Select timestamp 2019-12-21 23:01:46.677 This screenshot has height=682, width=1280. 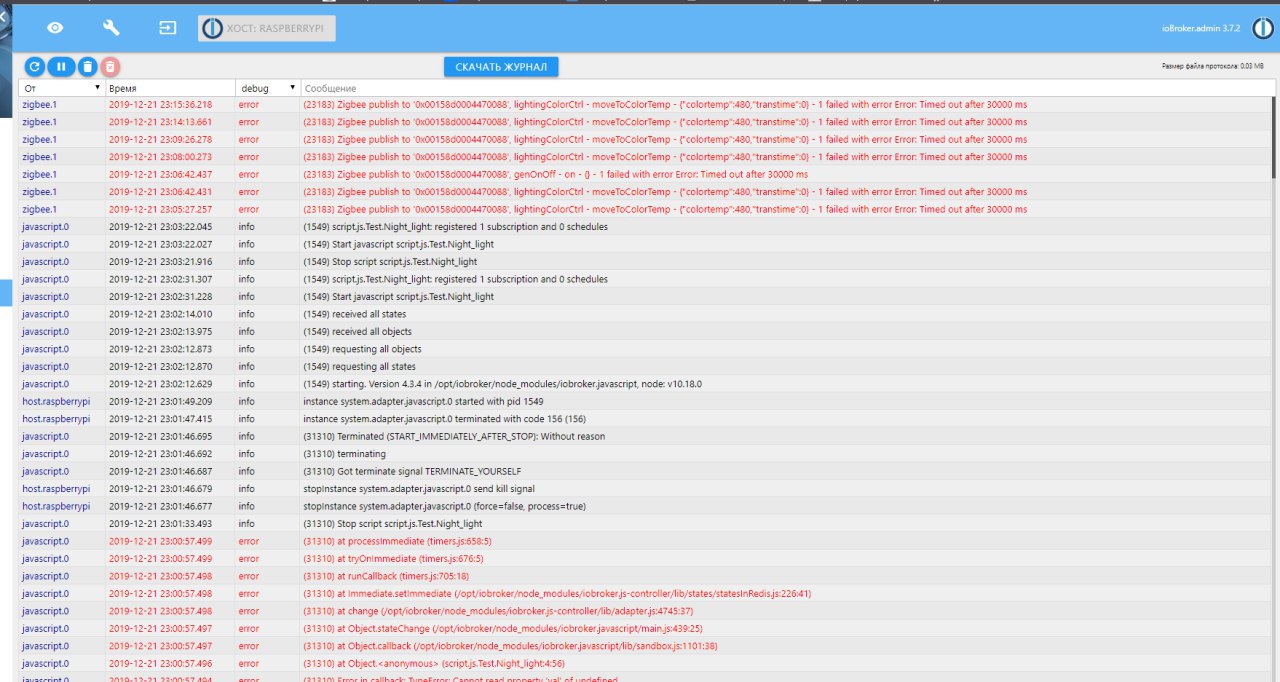pyautogui.click(x=160, y=507)
